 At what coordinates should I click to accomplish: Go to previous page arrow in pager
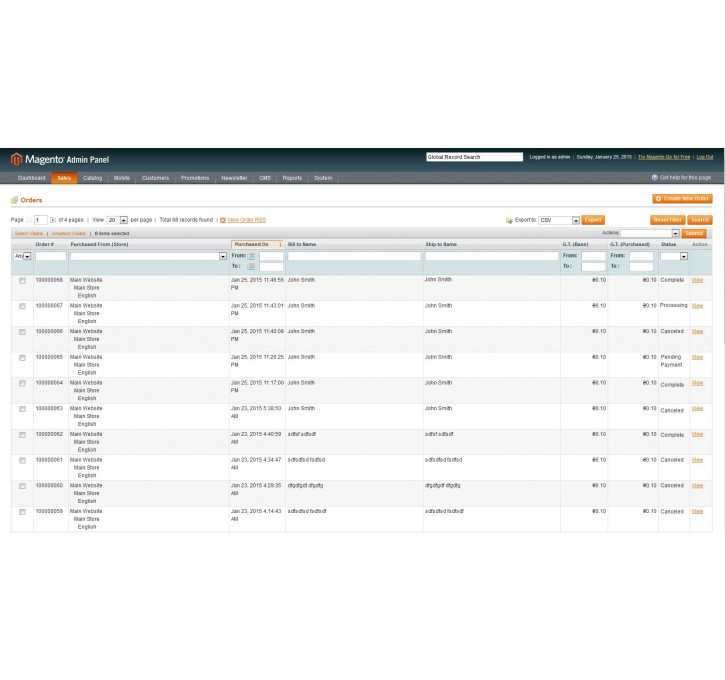coord(29,219)
